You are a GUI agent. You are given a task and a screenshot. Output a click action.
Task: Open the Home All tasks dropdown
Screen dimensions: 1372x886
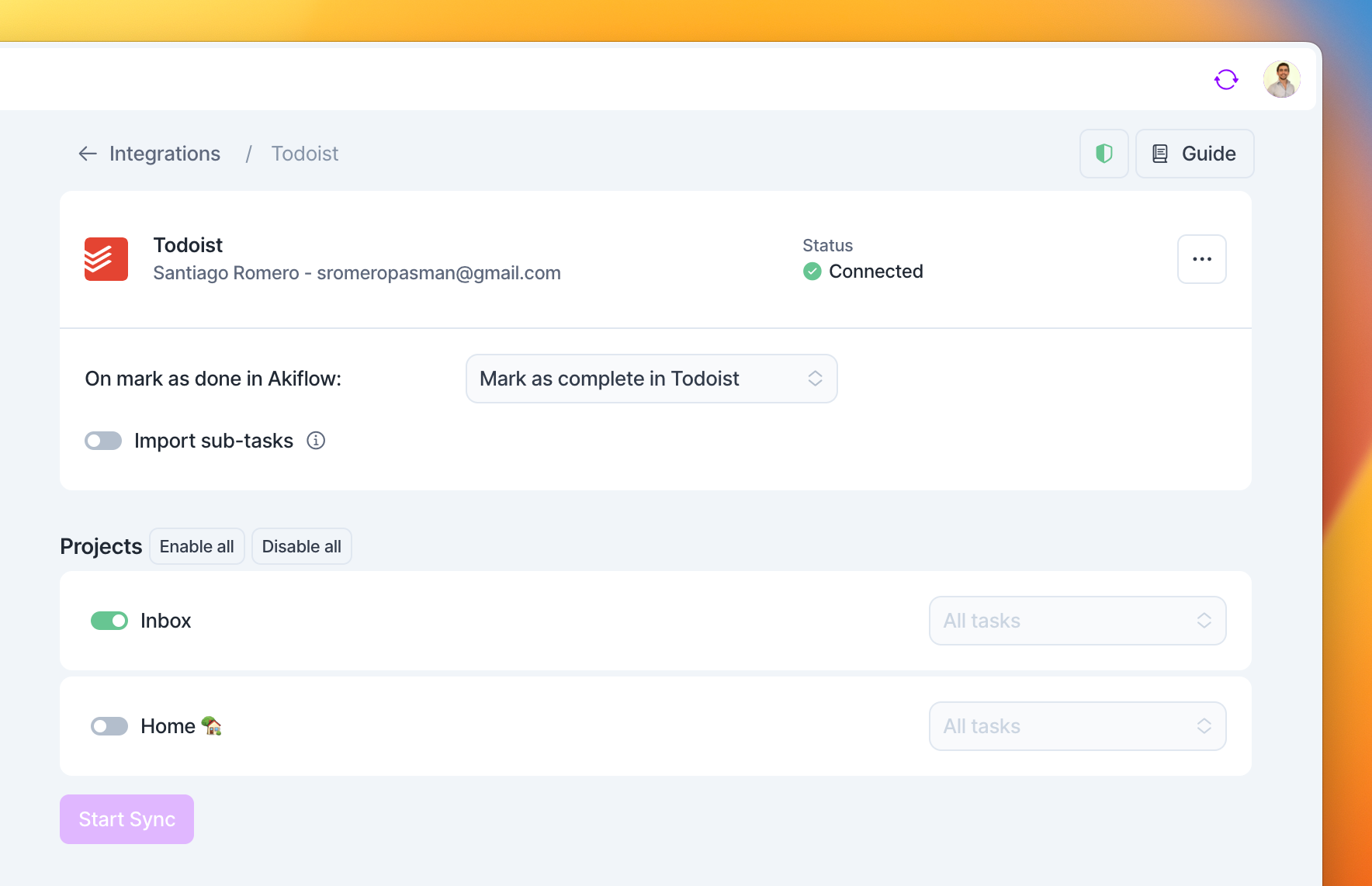click(1078, 726)
